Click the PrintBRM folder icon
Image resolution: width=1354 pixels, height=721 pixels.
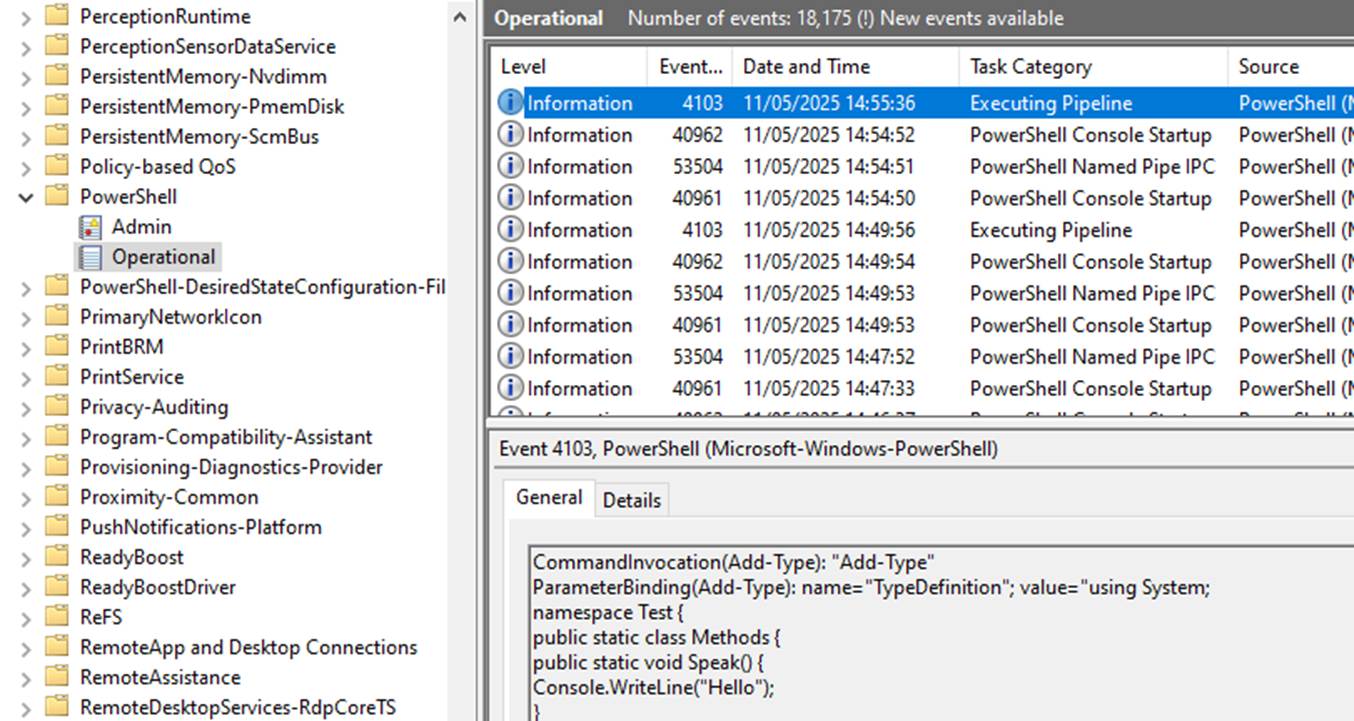coord(59,347)
